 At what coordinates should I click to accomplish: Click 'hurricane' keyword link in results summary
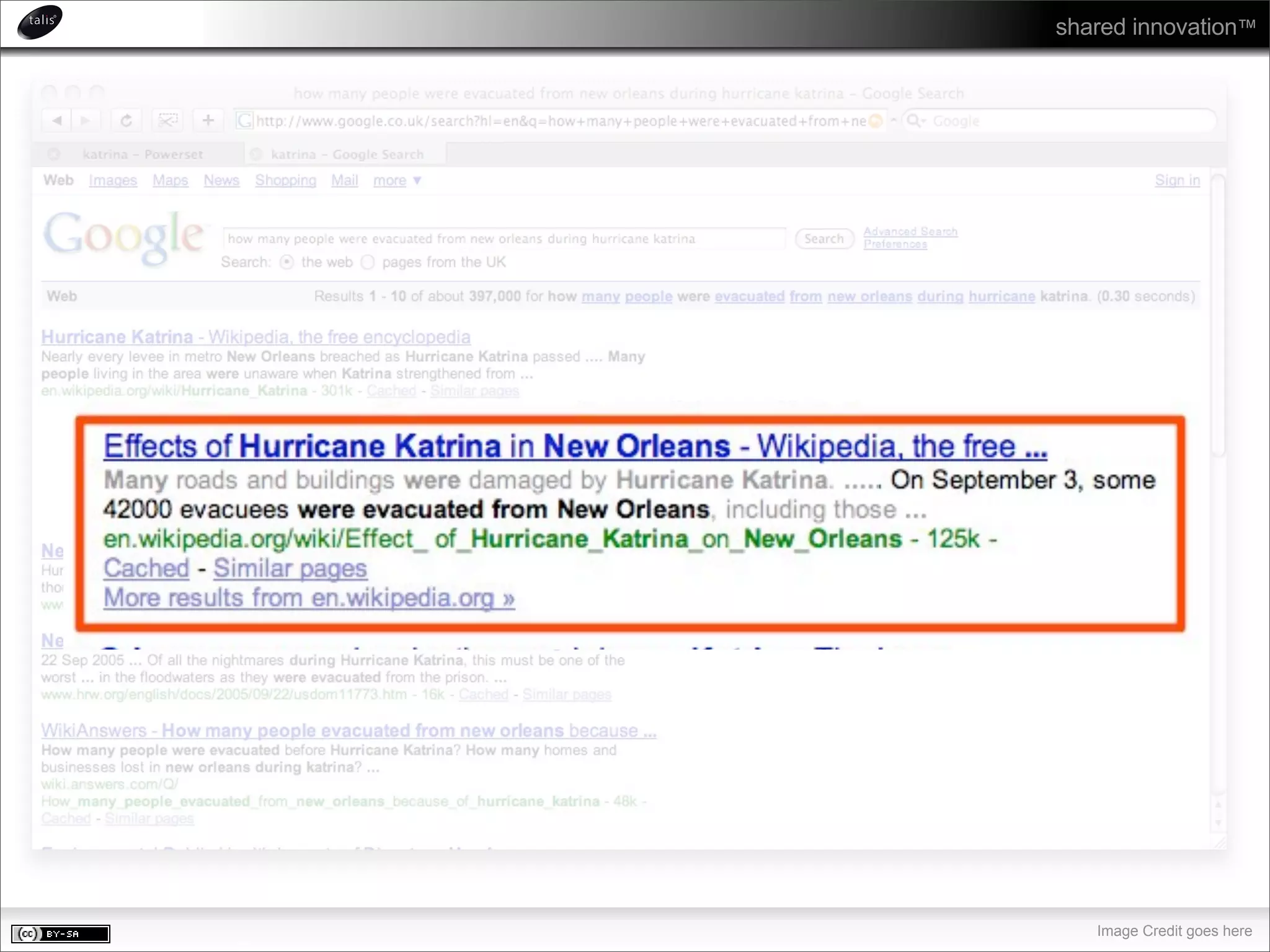pos(1002,296)
